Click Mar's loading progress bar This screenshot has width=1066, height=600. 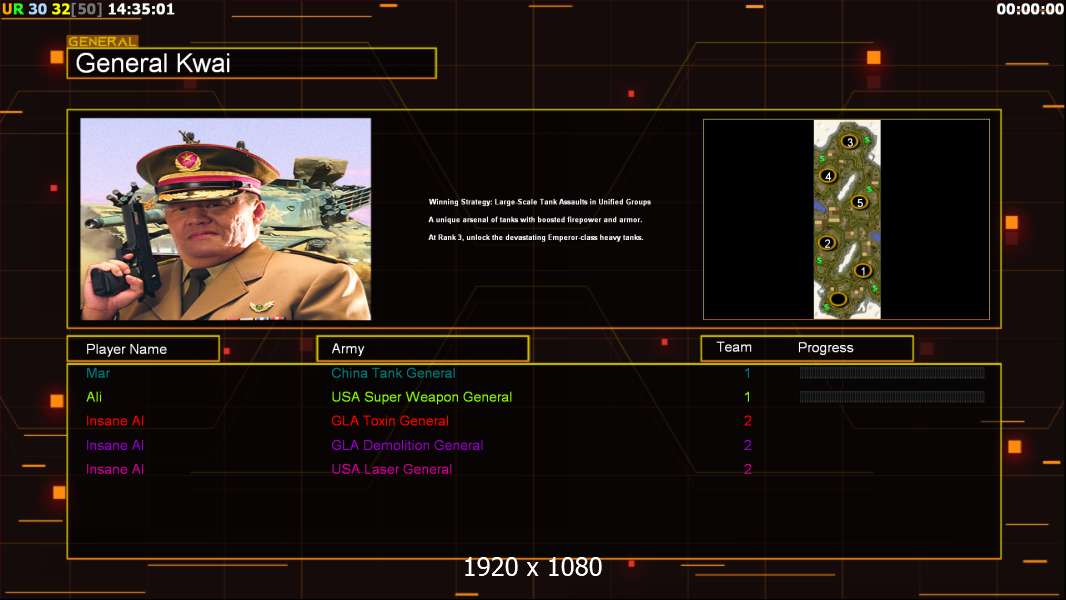pyautogui.click(x=892, y=372)
